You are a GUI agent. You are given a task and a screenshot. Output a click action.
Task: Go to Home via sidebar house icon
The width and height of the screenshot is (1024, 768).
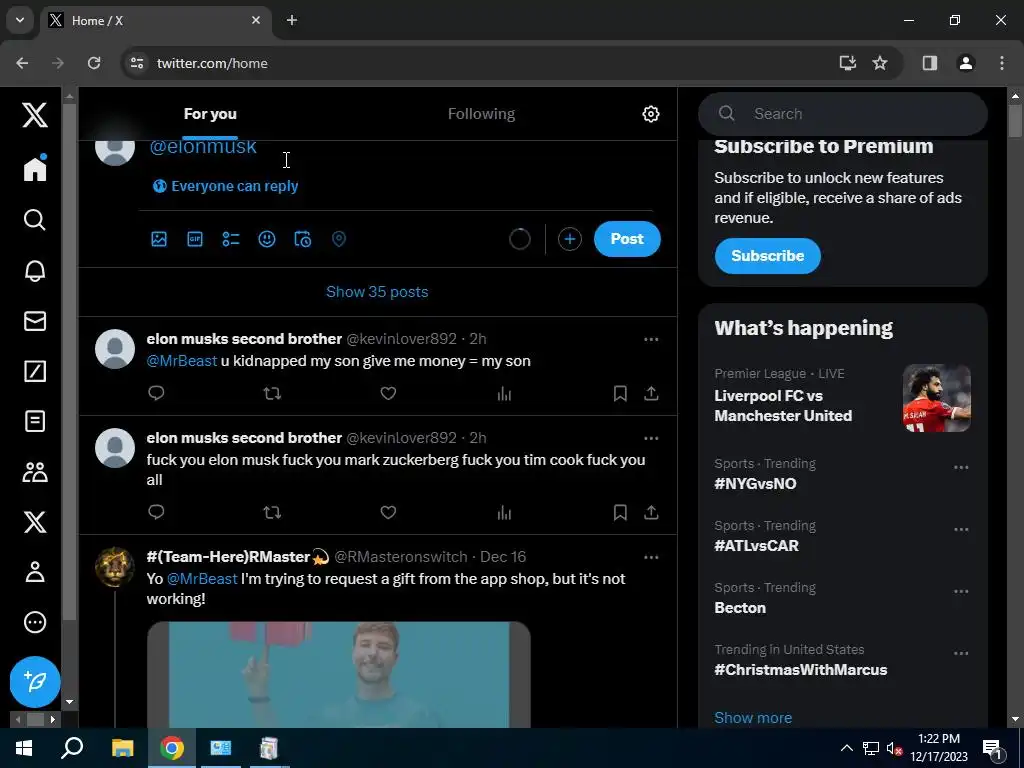[35, 168]
